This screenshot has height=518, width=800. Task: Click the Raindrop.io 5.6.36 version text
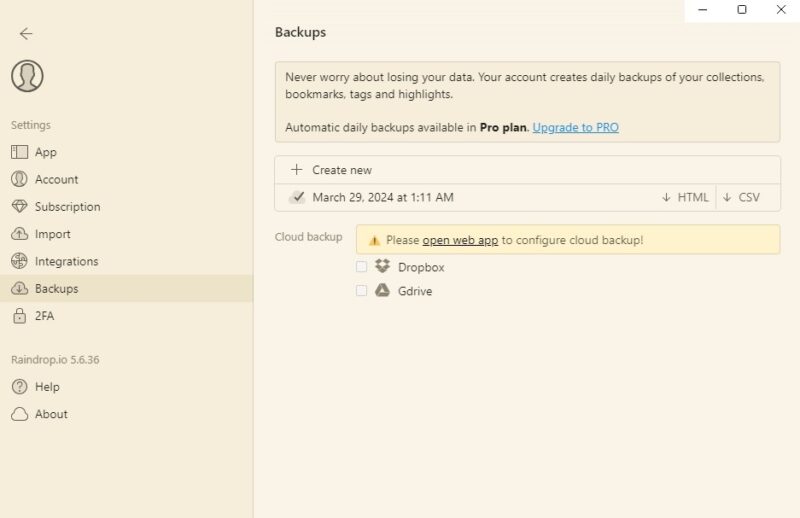tap(55, 359)
